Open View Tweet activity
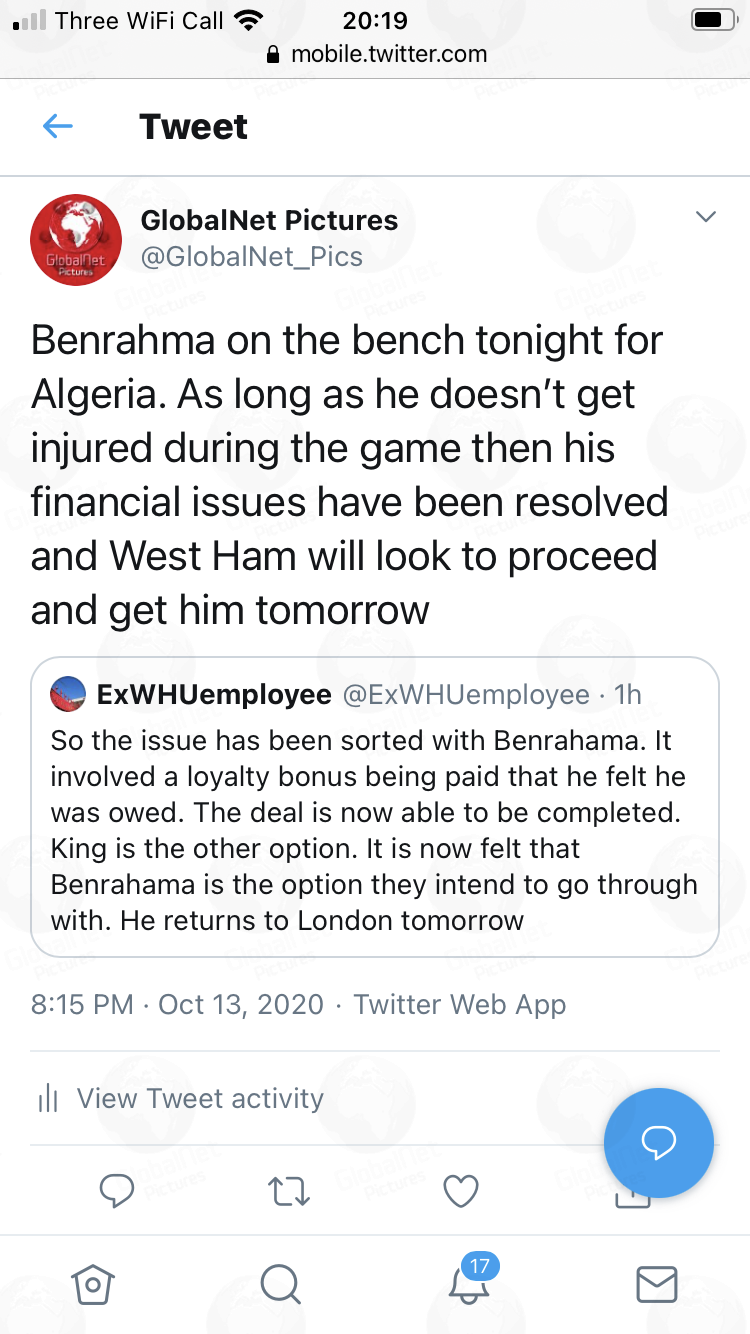The height and width of the screenshot is (1334, 750). click(200, 1098)
